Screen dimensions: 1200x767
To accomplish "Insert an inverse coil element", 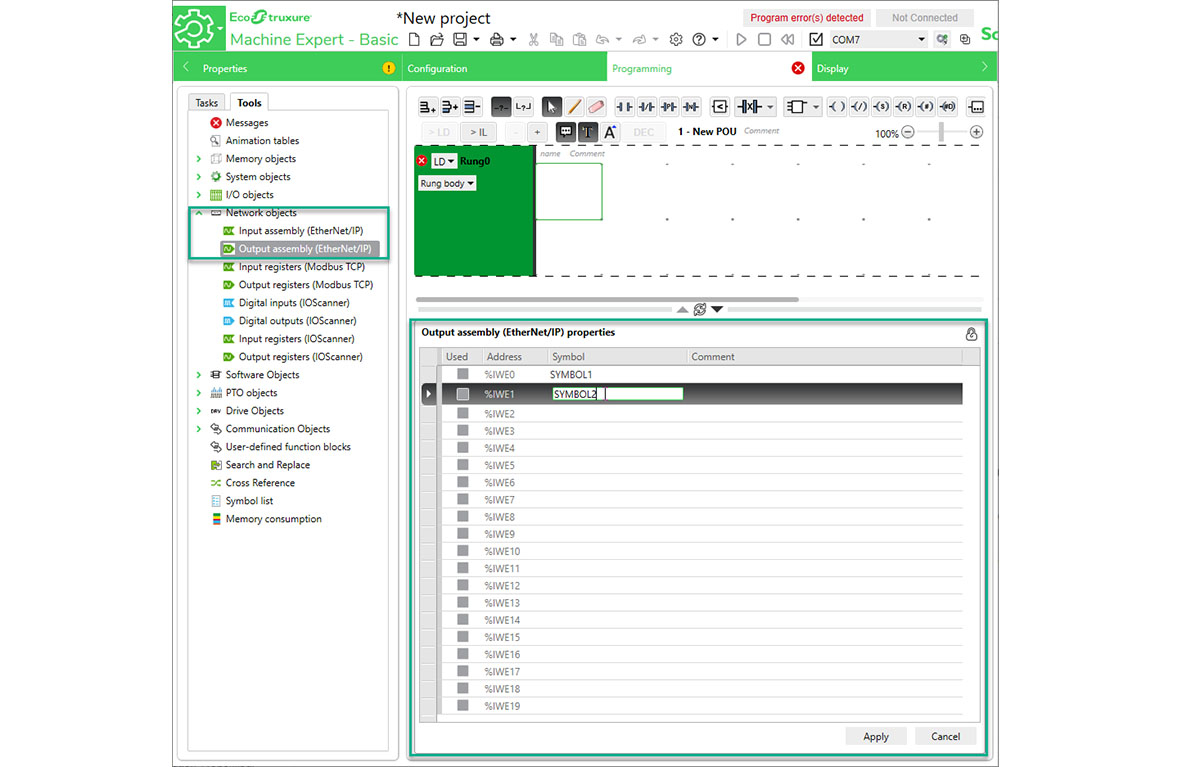I will coord(859,106).
